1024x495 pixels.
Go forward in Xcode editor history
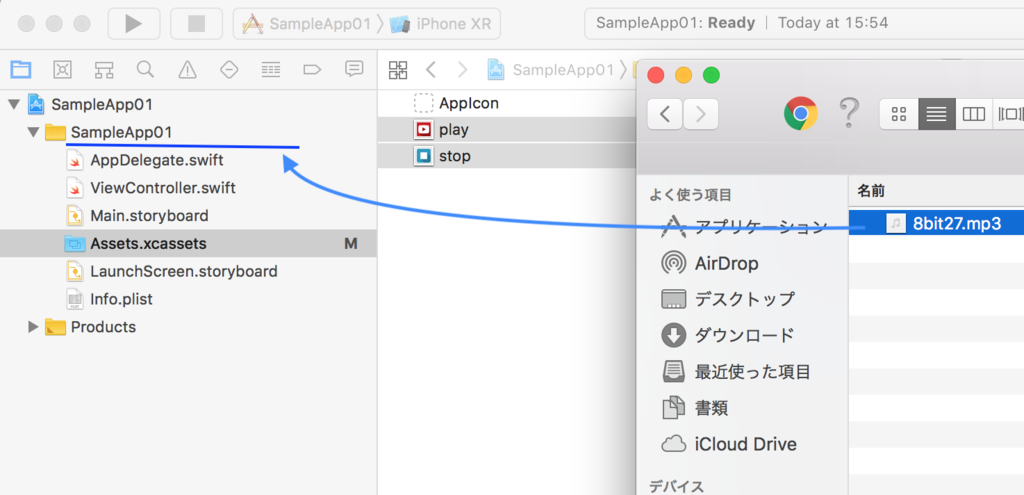[462, 70]
